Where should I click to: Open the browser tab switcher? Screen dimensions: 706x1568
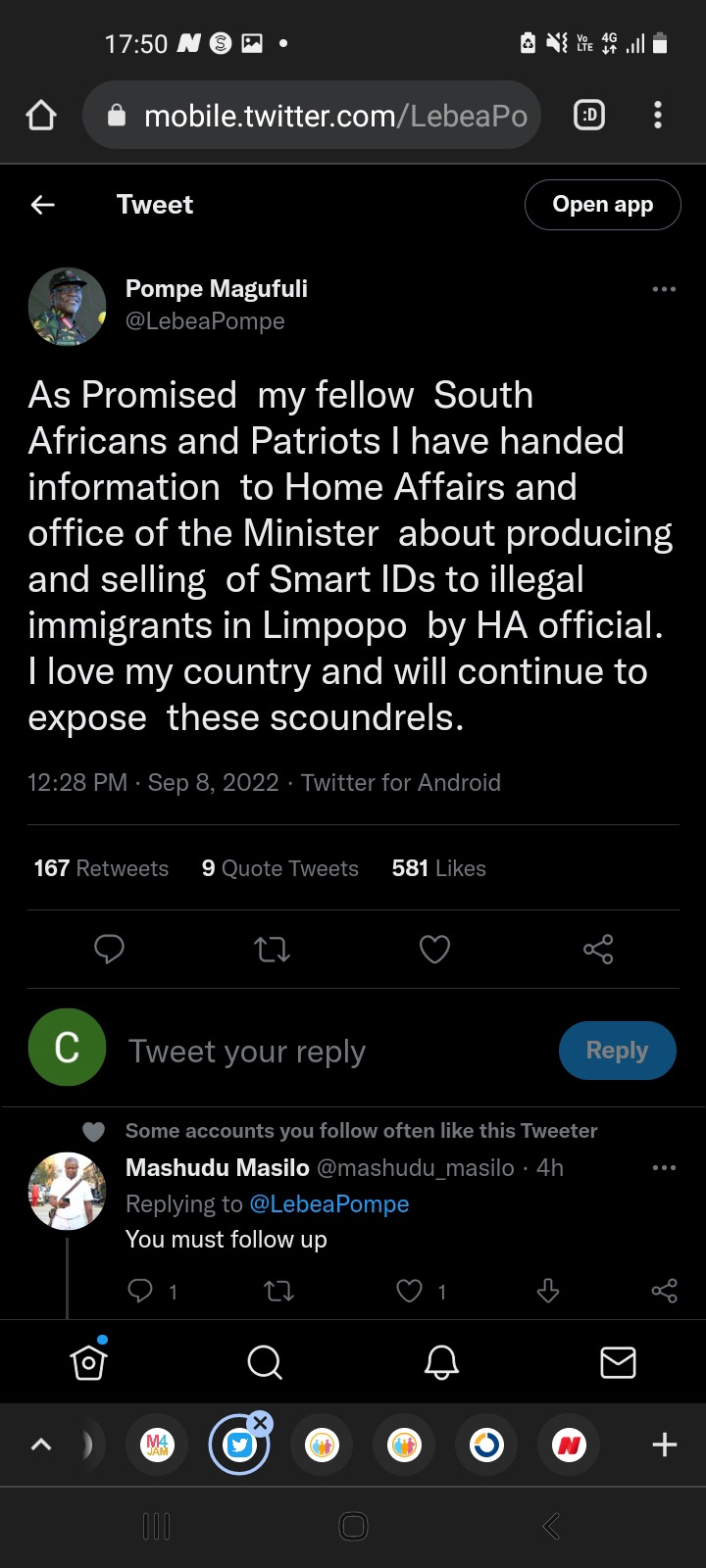click(589, 116)
